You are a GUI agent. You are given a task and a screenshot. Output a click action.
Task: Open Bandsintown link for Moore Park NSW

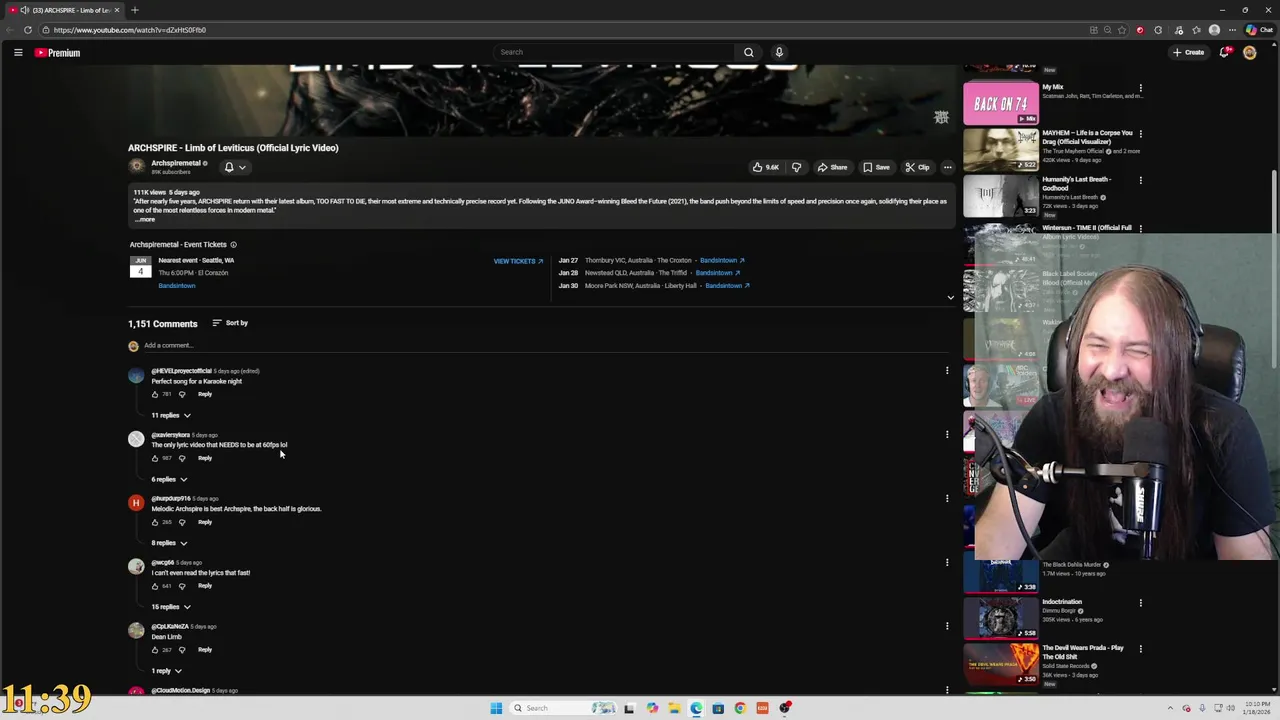[x=727, y=286]
